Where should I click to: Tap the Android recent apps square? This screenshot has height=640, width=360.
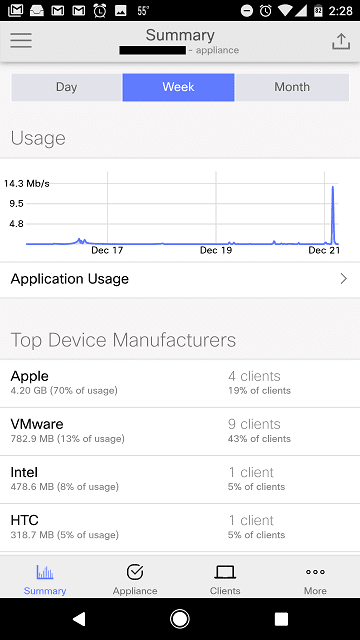(x=281, y=619)
